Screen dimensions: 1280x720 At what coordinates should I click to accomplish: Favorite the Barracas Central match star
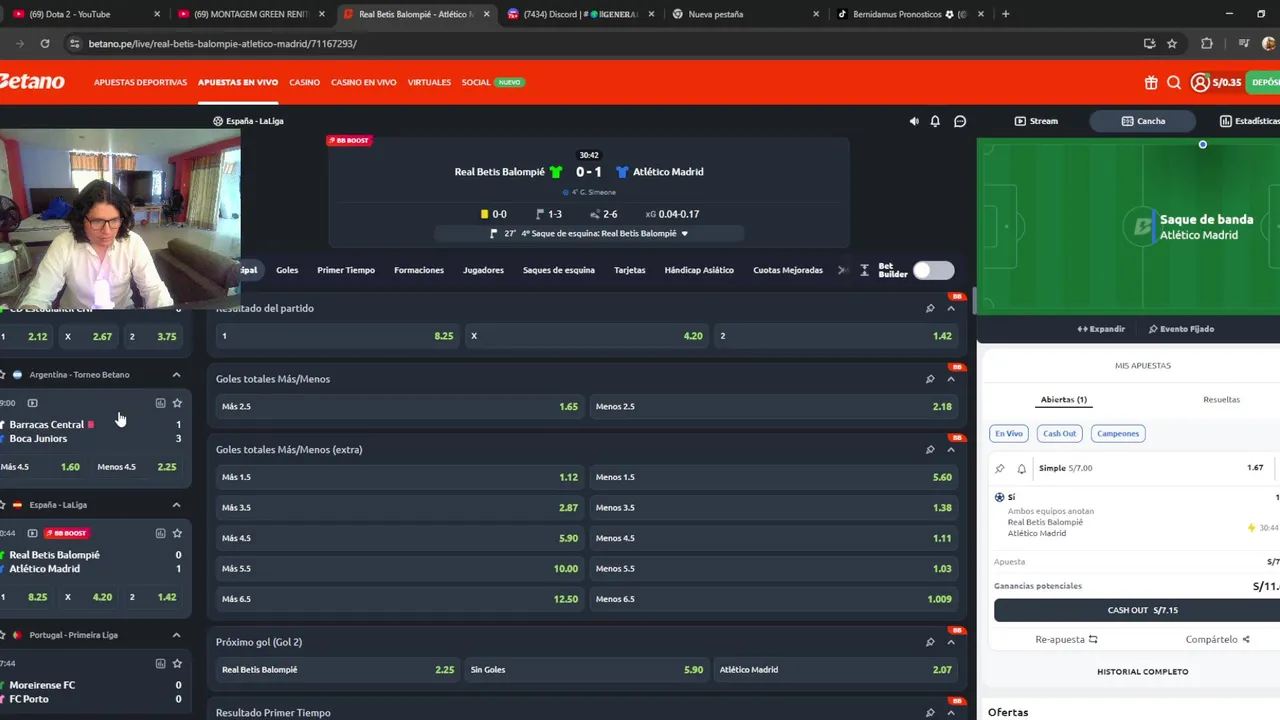[177, 403]
